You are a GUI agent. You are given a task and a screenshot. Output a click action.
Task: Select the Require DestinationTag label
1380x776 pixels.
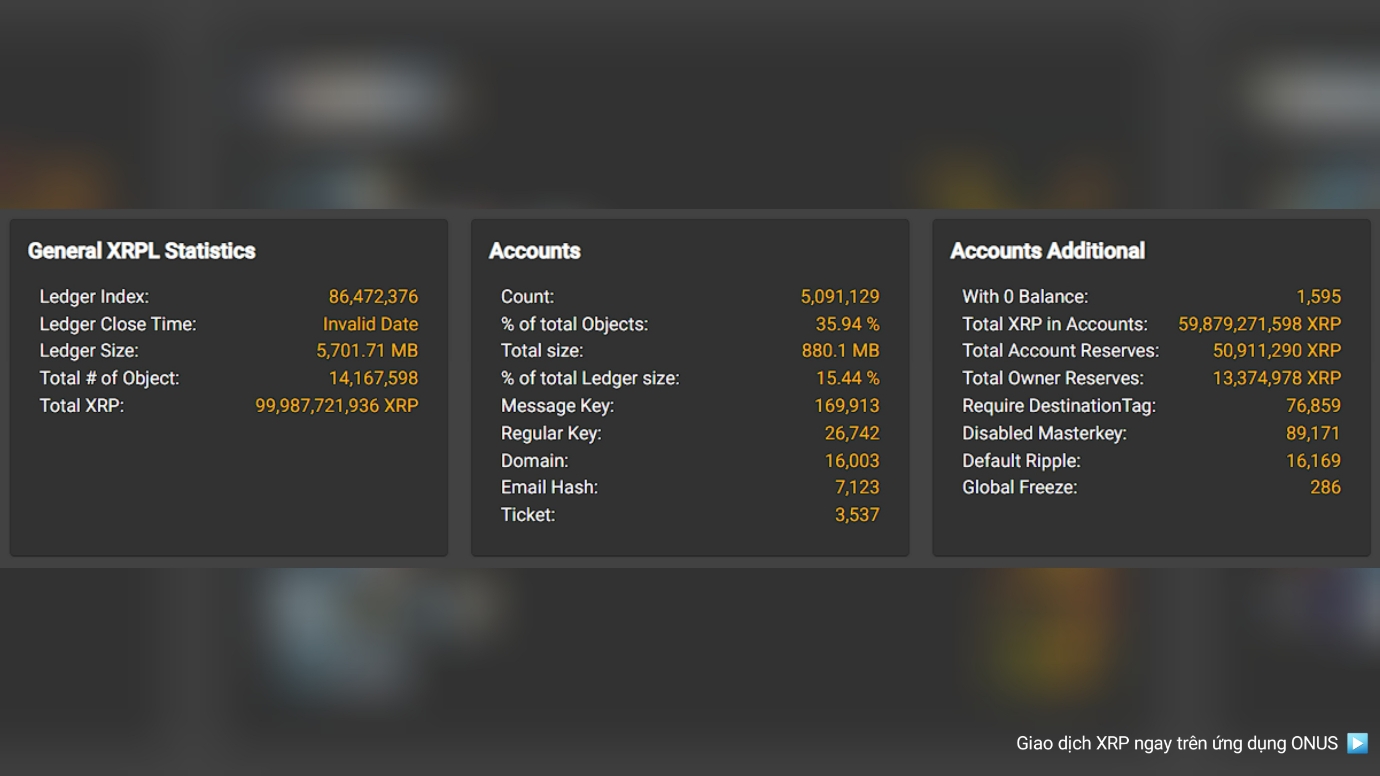pyautogui.click(x=1058, y=406)
